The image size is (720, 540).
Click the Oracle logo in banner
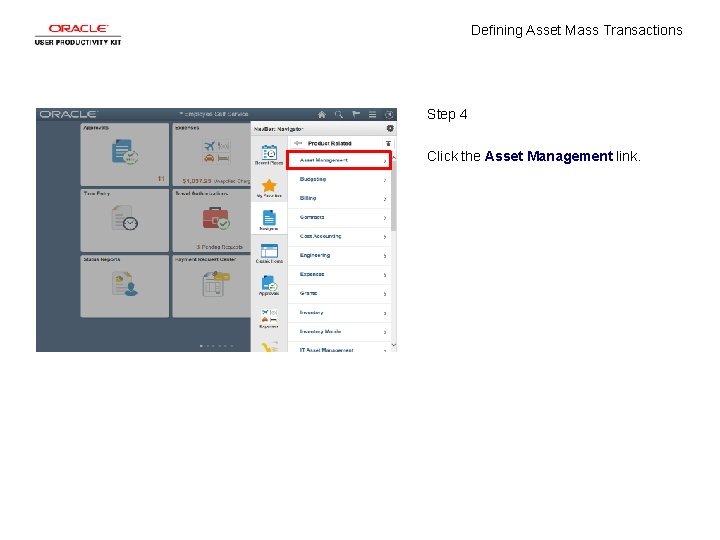[x=68, y=114]
